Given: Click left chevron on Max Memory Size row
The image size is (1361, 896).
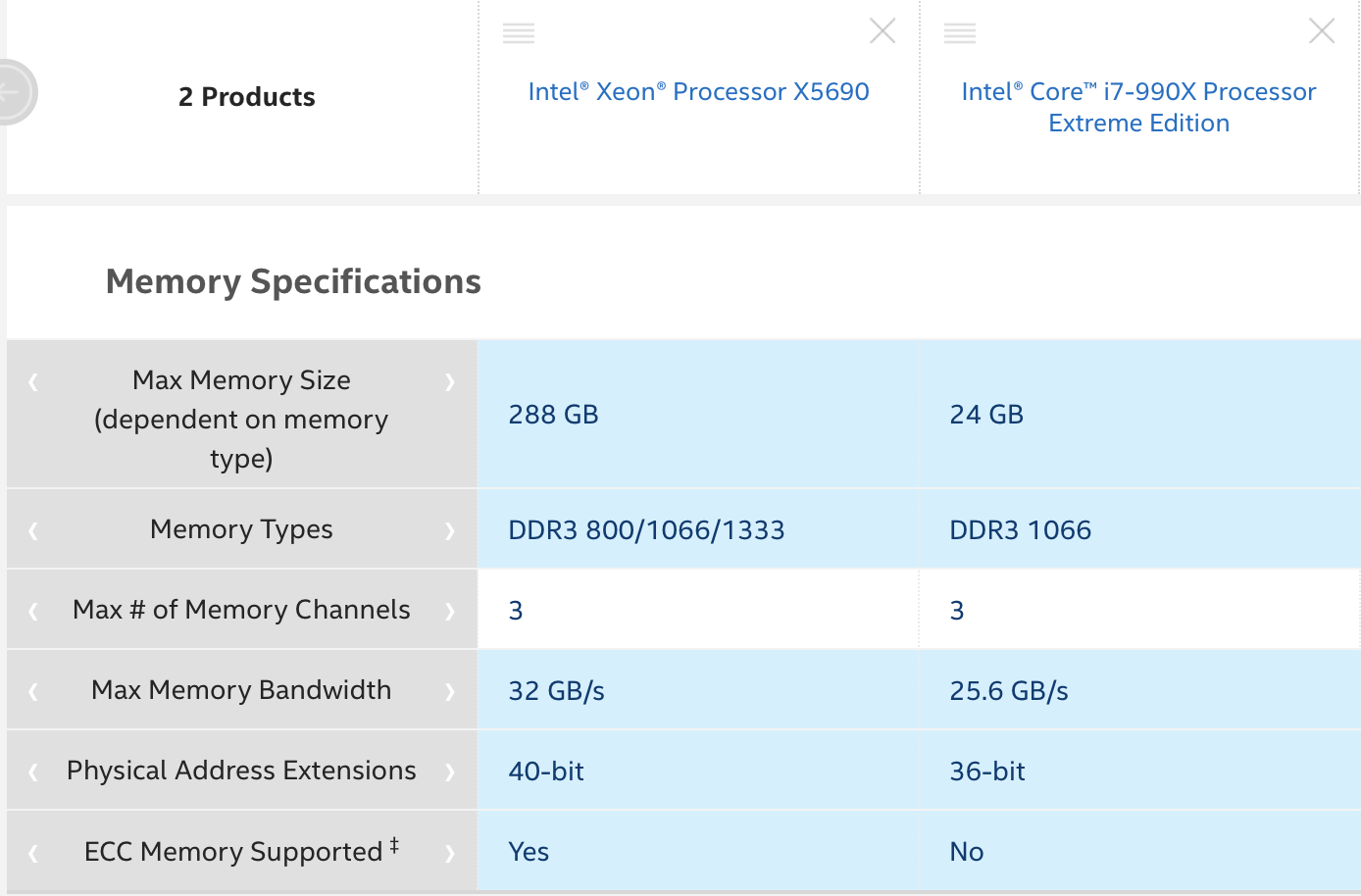Looking at the screenshot, I should [33, 381].
